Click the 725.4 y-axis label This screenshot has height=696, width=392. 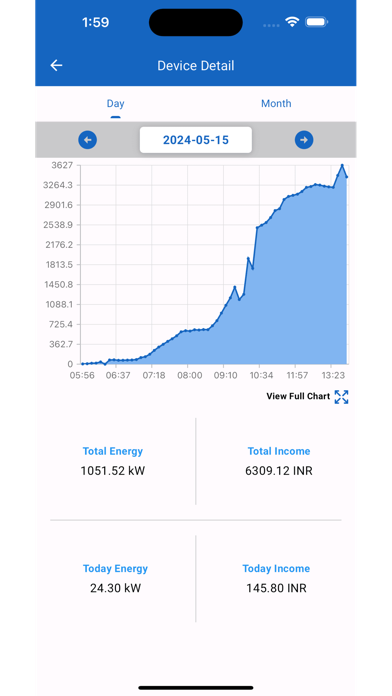pos(61,324)
